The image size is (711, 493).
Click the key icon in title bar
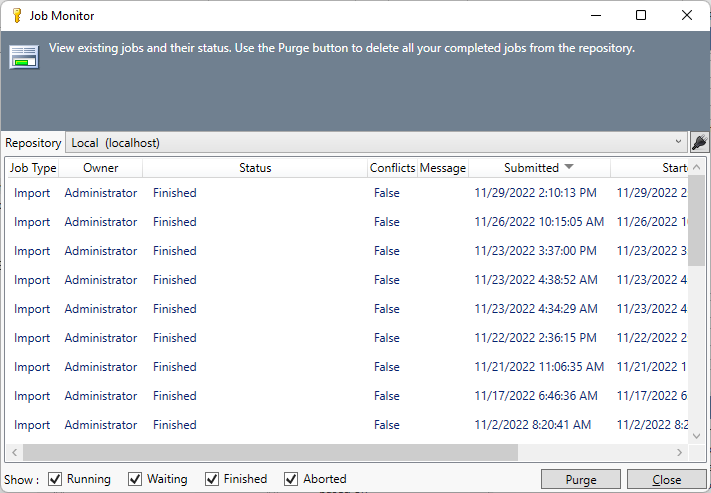(15, 16)
